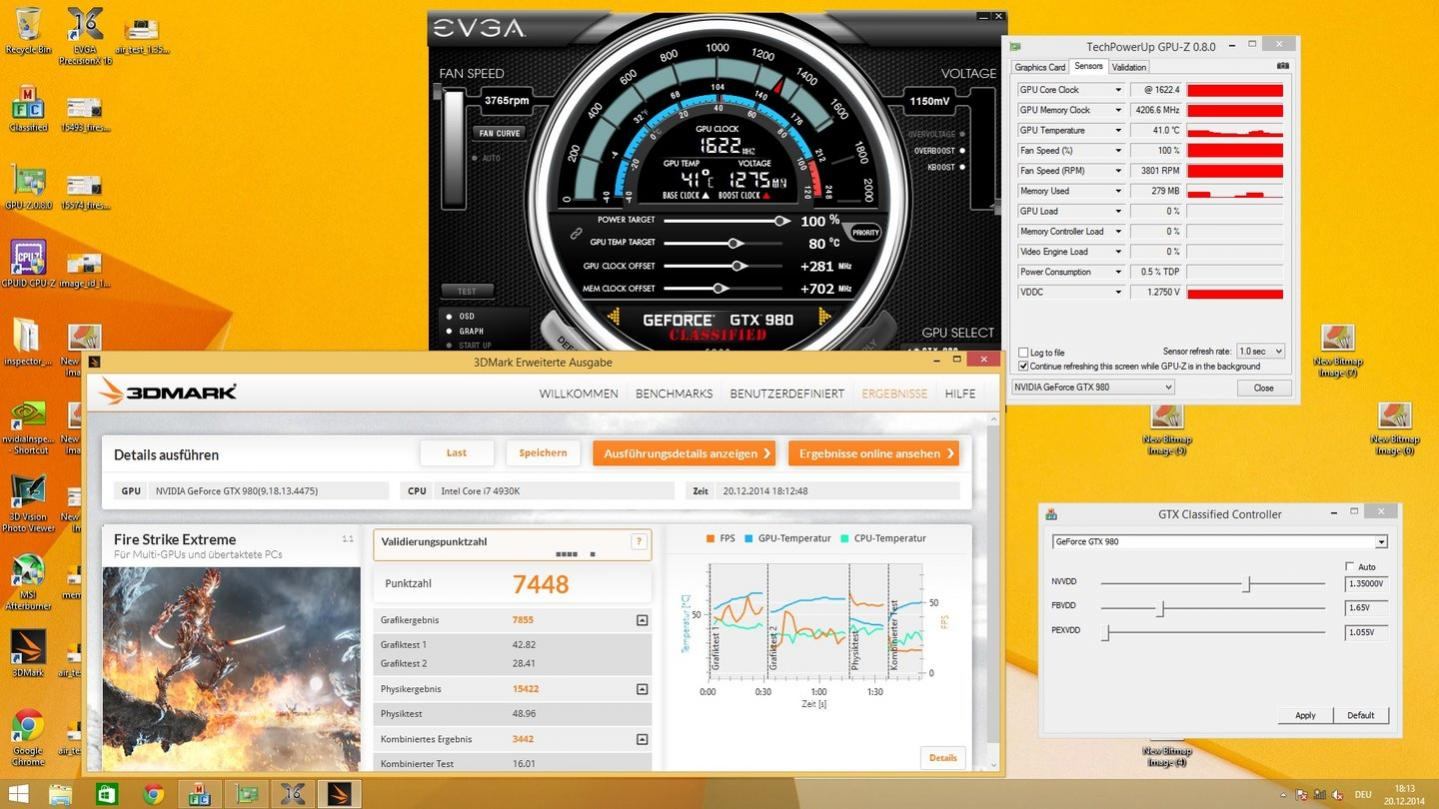
Task: Click left GPU arrow in PrecisionX
Action: 613,318
